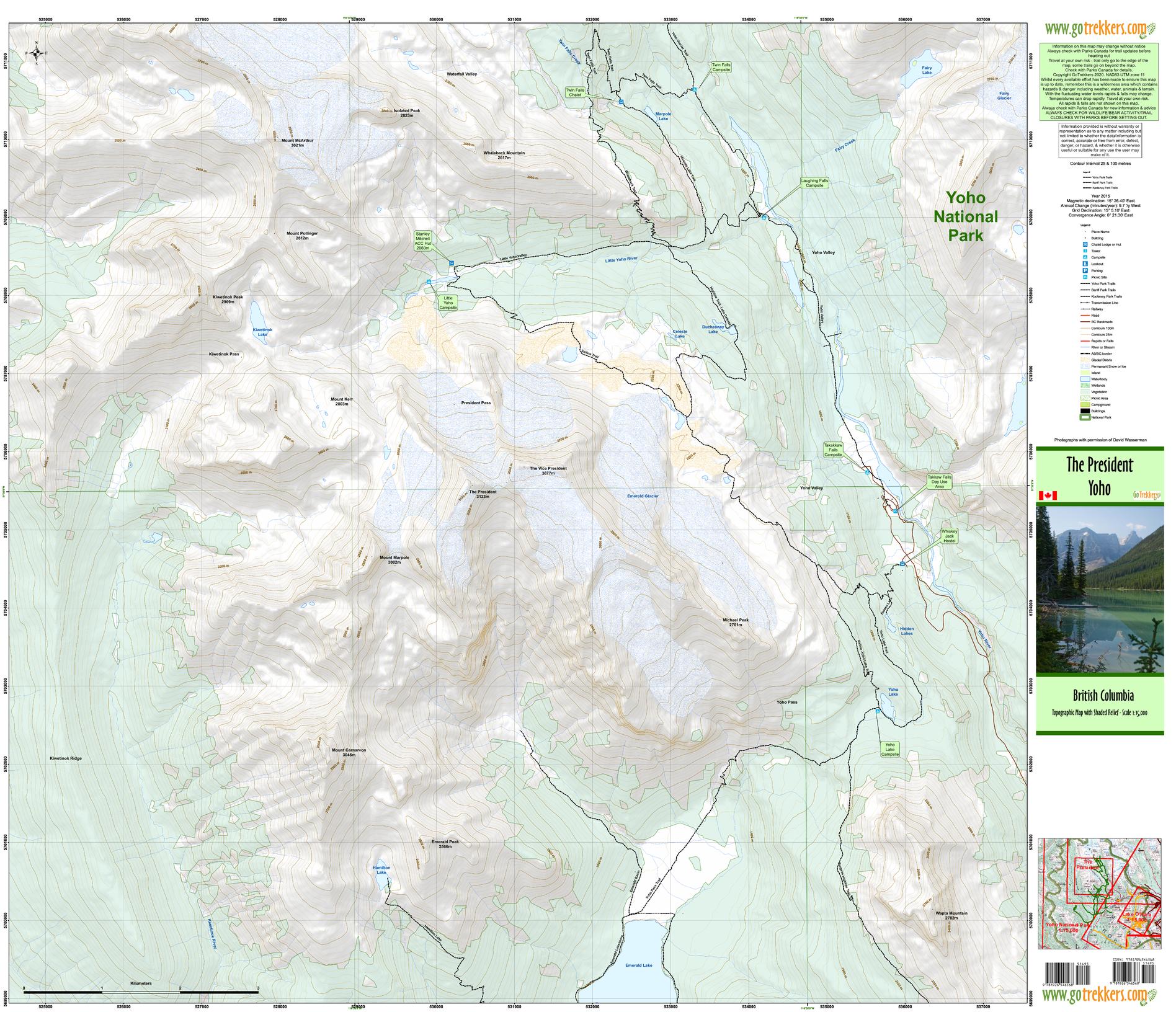Click the Twin Falls Campsite tent icon
The height and width of the screenshot is (1012, 1176).
coord(695,91)
